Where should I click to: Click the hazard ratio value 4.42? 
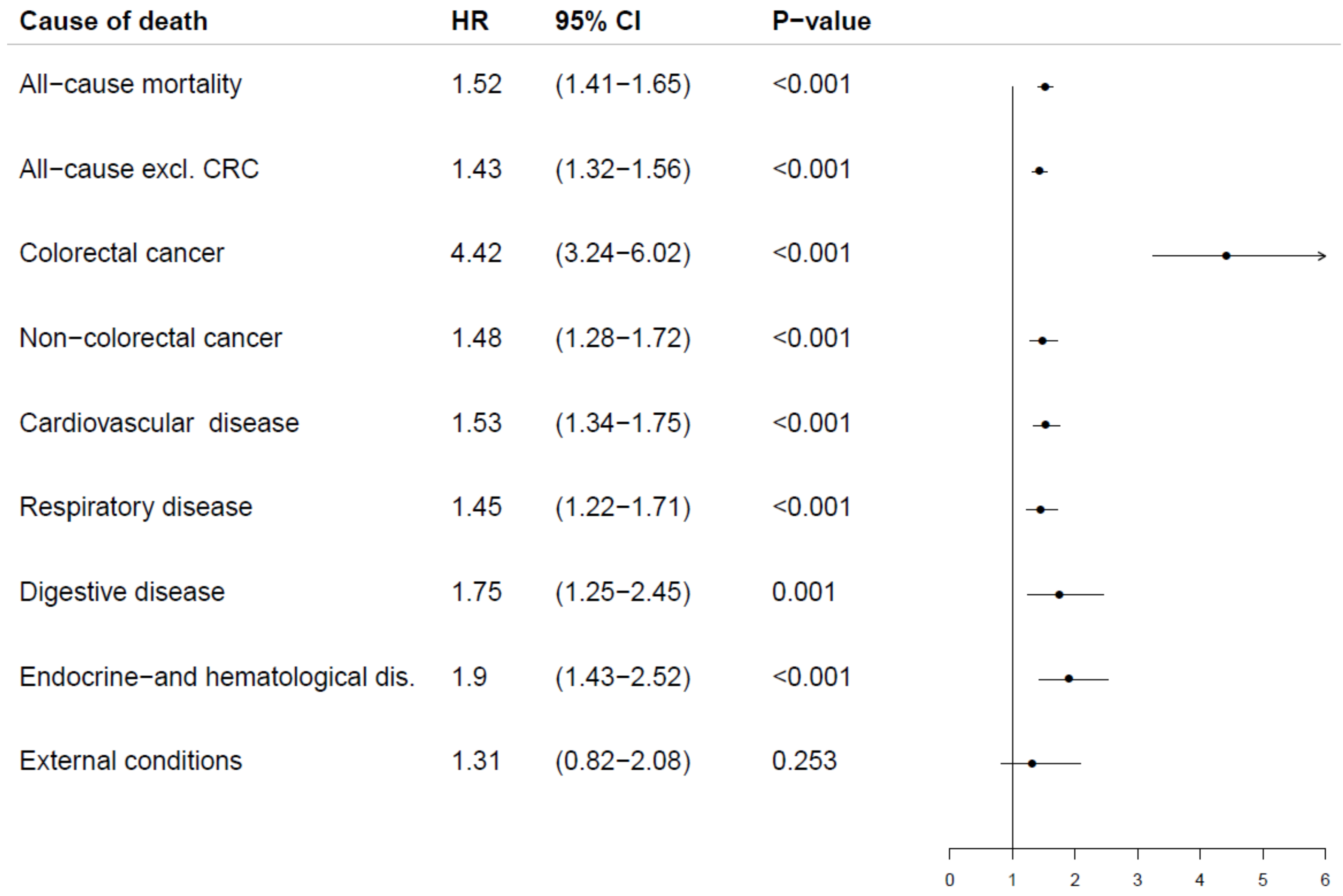(475, 253)
